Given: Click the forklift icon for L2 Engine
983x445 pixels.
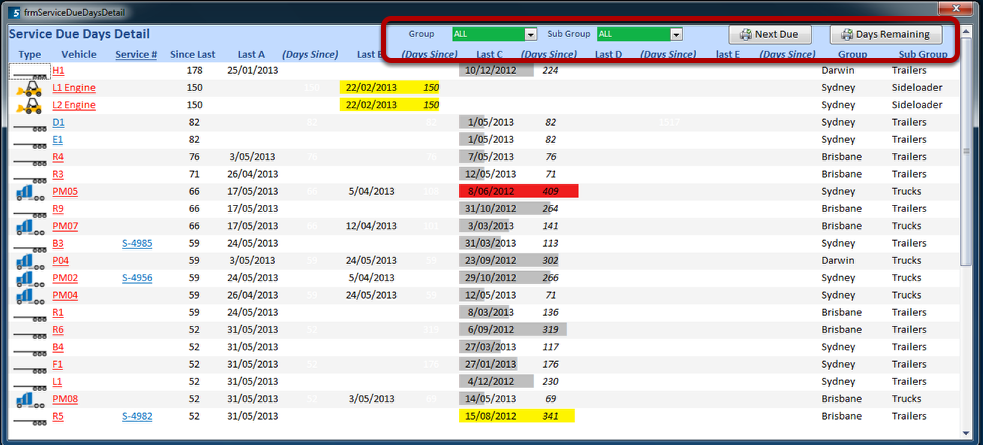Looking at the screenshot, I should pyautogui.click(x=29, y=105).
